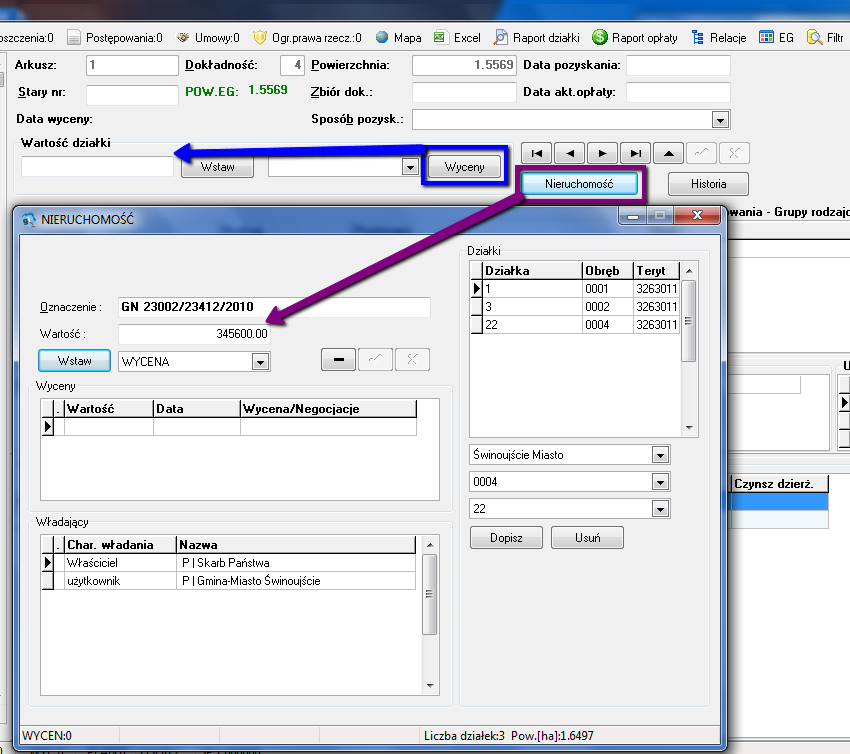Click the Czynsz dzierż. column header
This screenshot has height=754, width=850.
(780, 484)
